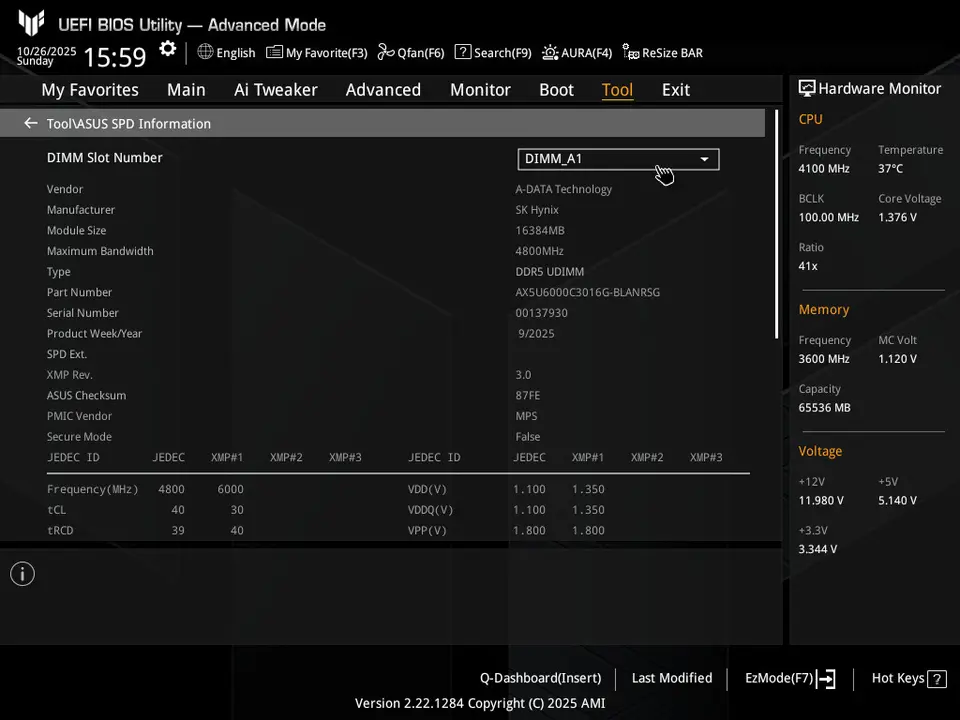Open the English language selector
The height and width of the screenshot is (720, 960).
[226, 53]
